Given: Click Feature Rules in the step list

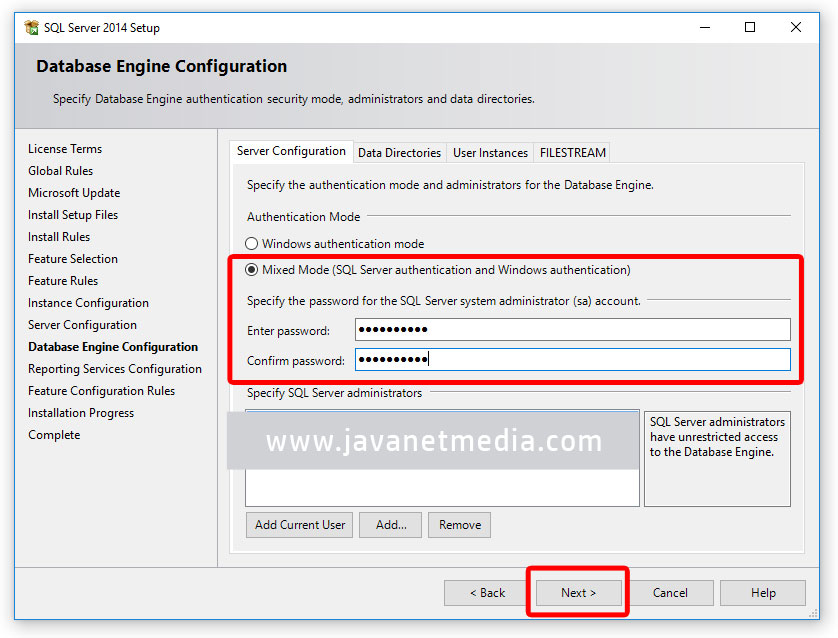Looking at the screenshot, I should pyautogui.click(x=63, y=281).
